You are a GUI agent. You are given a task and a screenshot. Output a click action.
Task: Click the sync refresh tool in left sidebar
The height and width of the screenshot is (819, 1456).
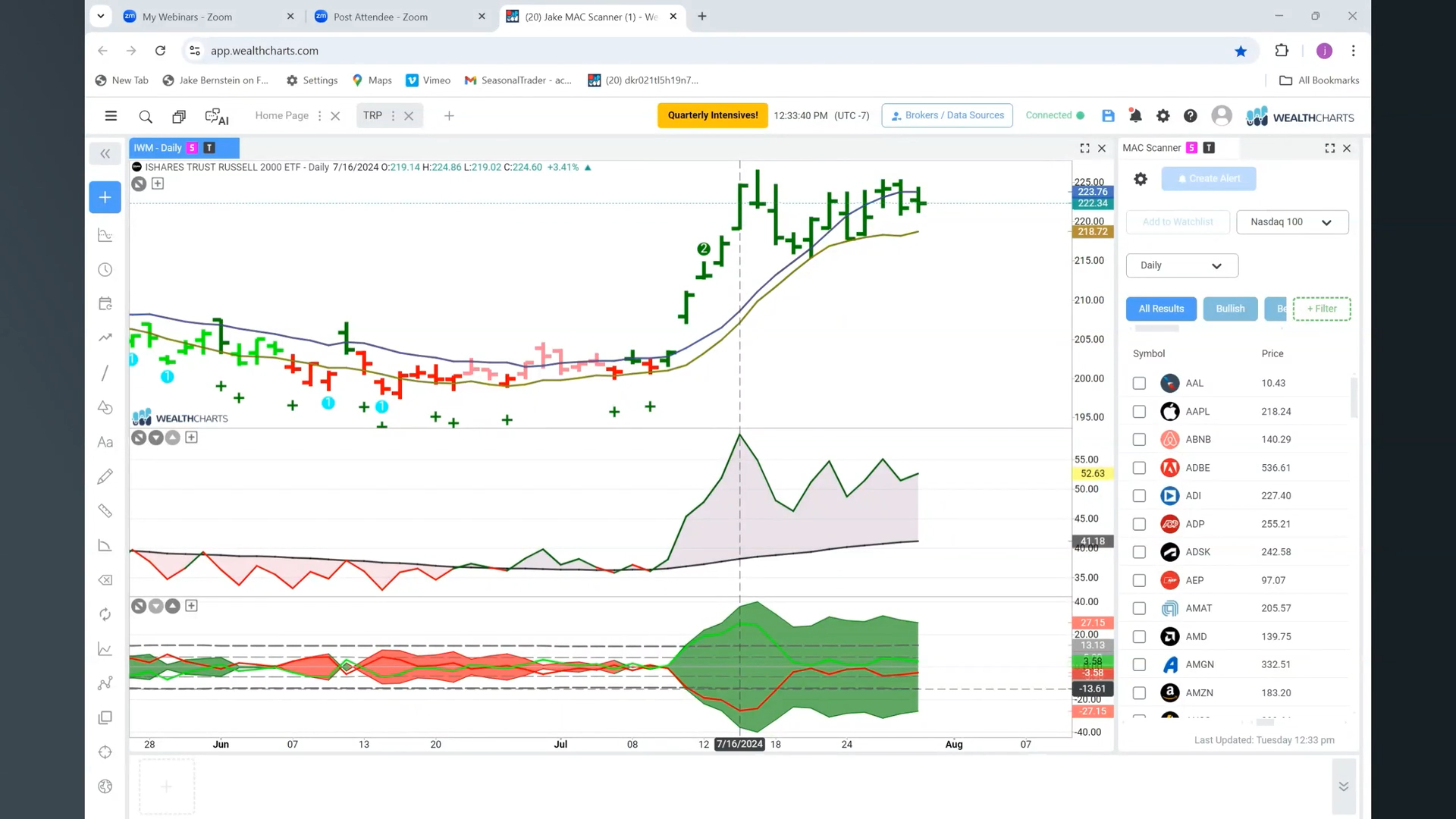(105, 614)
